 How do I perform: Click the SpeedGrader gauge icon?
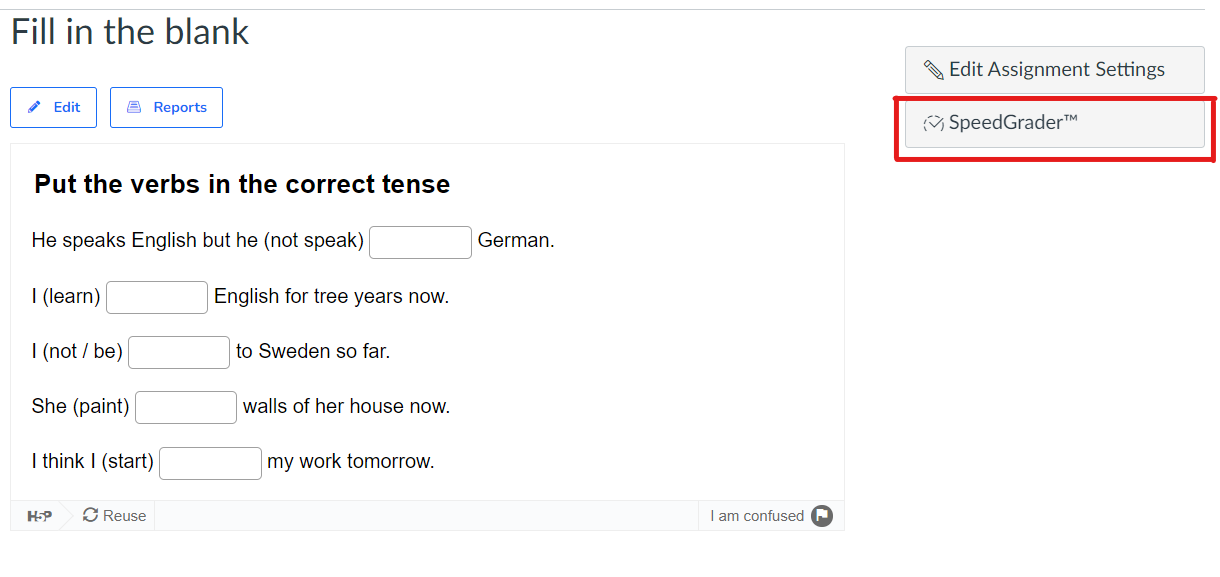(x=933, y=123)
